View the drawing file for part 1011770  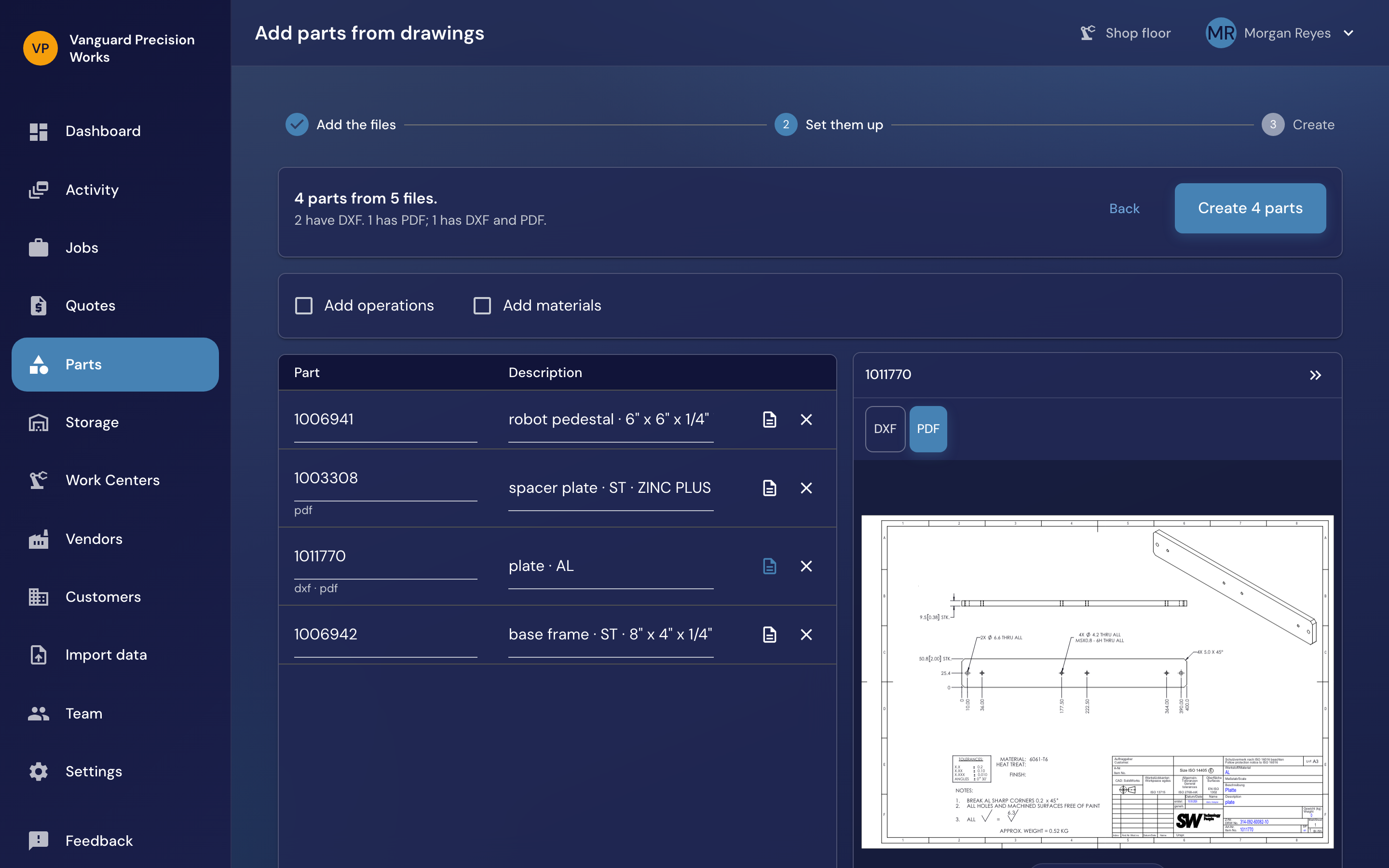tap(770, 566)
